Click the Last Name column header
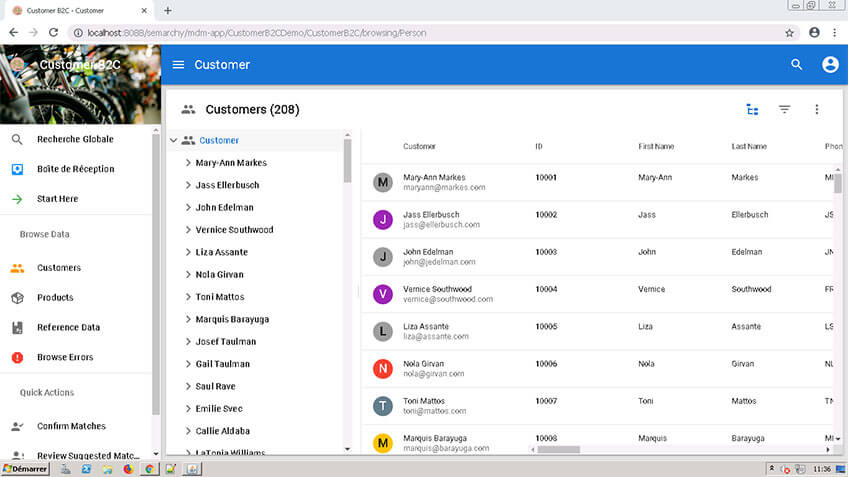This screenshot has width=848, height=477. tap(748, 147)
